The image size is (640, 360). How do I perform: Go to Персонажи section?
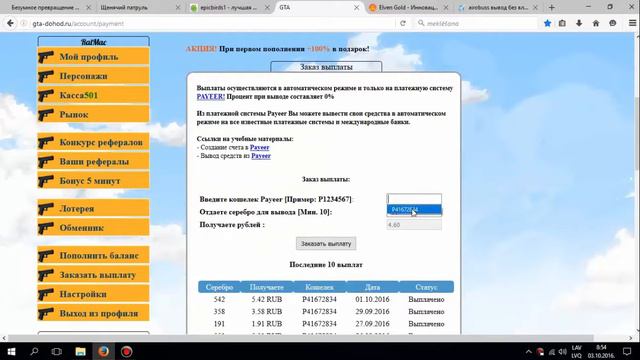[93, 76]
